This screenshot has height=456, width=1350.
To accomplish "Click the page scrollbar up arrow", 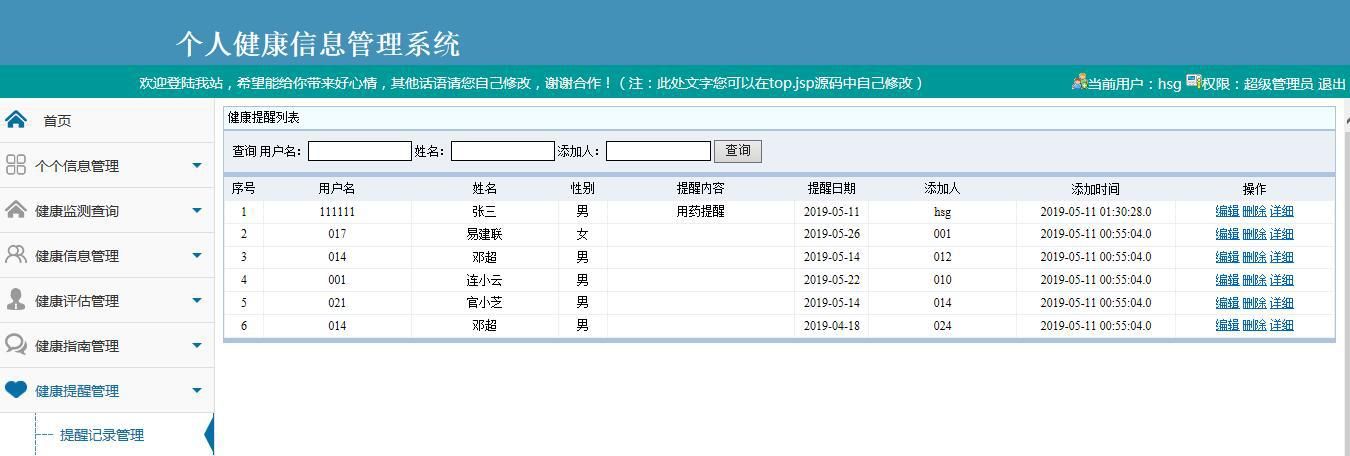I will (1347, 121).
